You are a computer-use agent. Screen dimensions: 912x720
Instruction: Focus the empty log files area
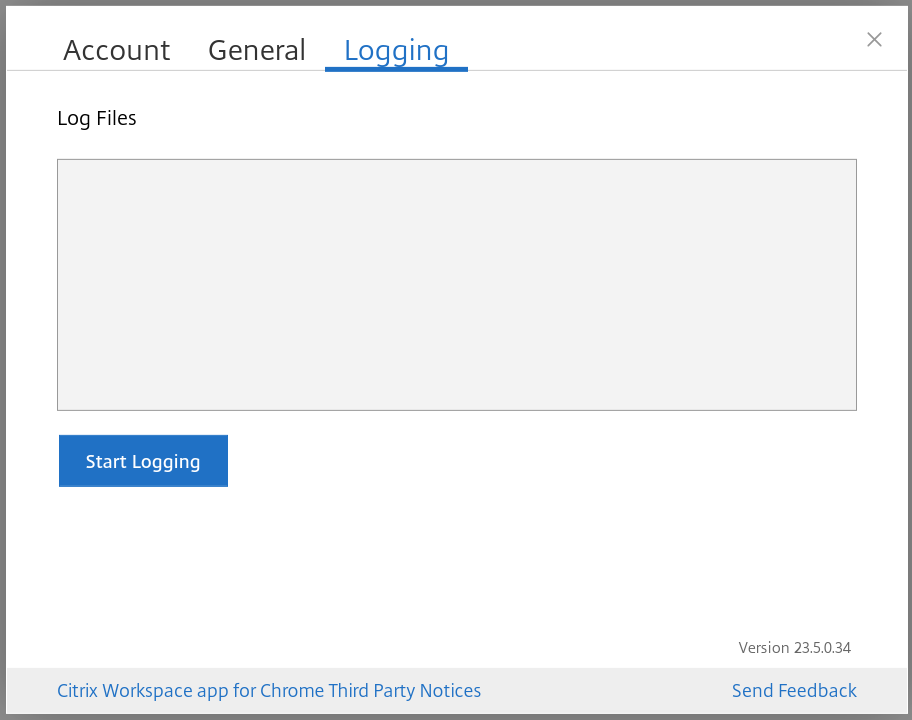tap(456, 284)
